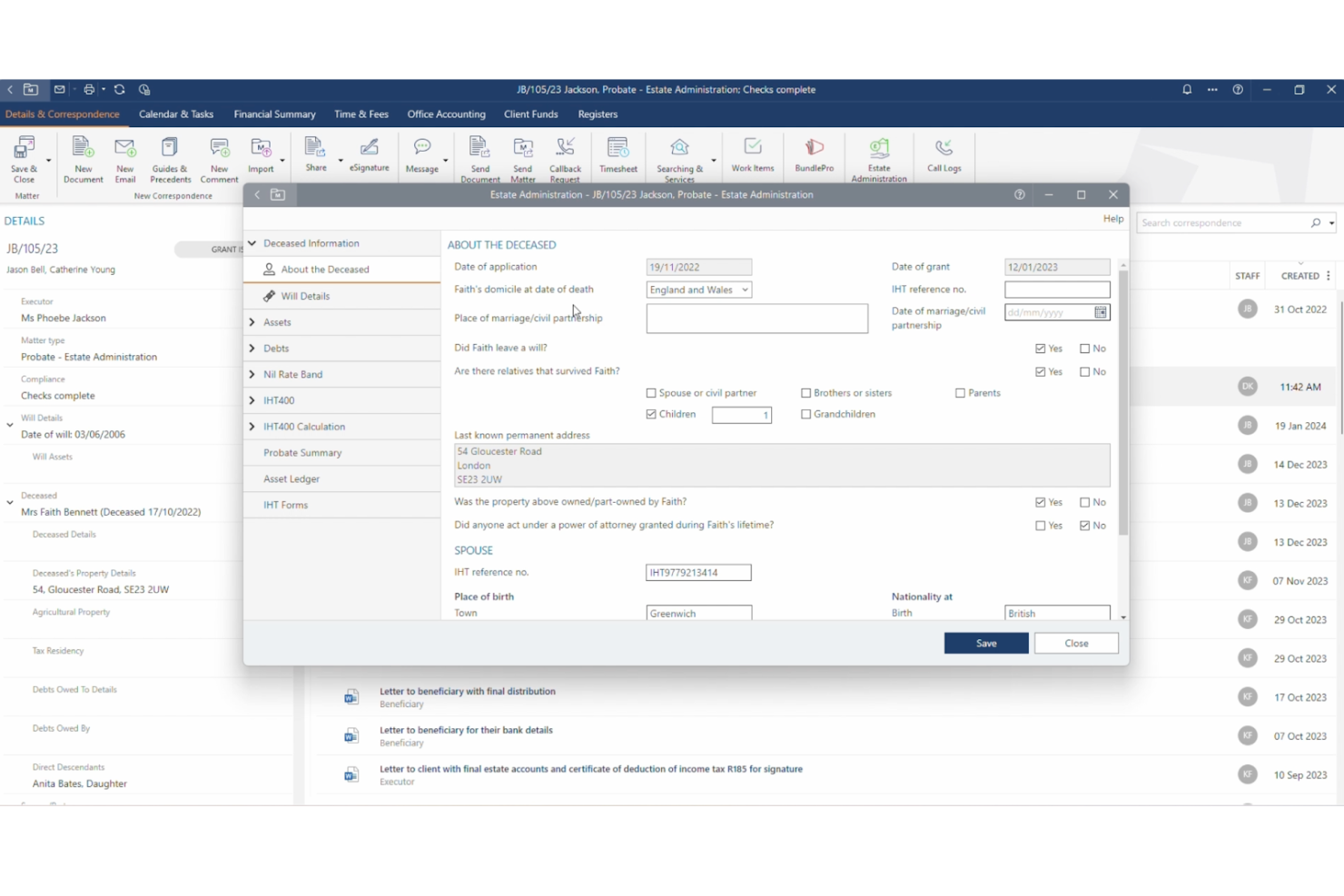The height and width of the screenshot is (896, 1344).
Task: Click the Save button in dialog
Action: [x=986, y=643]
